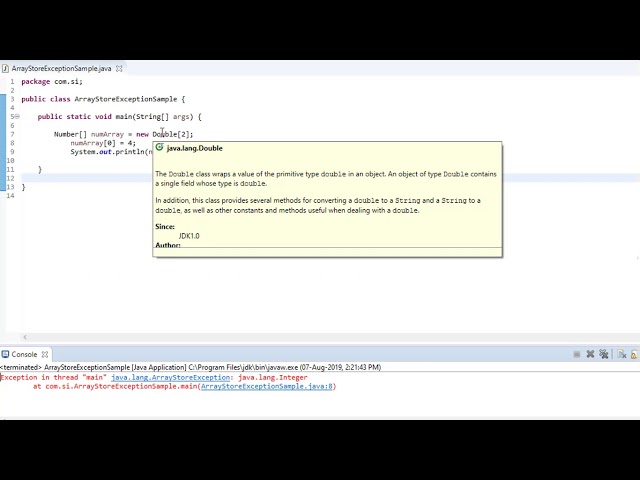Click the Java file icon on editor tab

5,68
